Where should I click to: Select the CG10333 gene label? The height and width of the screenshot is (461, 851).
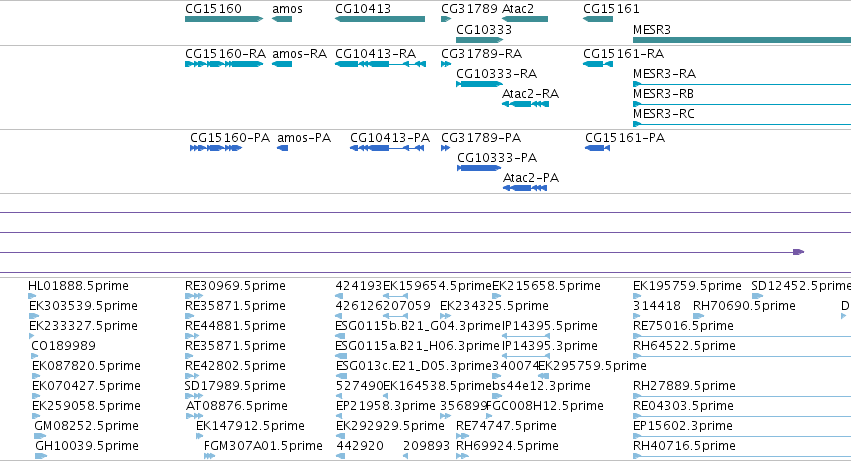(484, 30)
